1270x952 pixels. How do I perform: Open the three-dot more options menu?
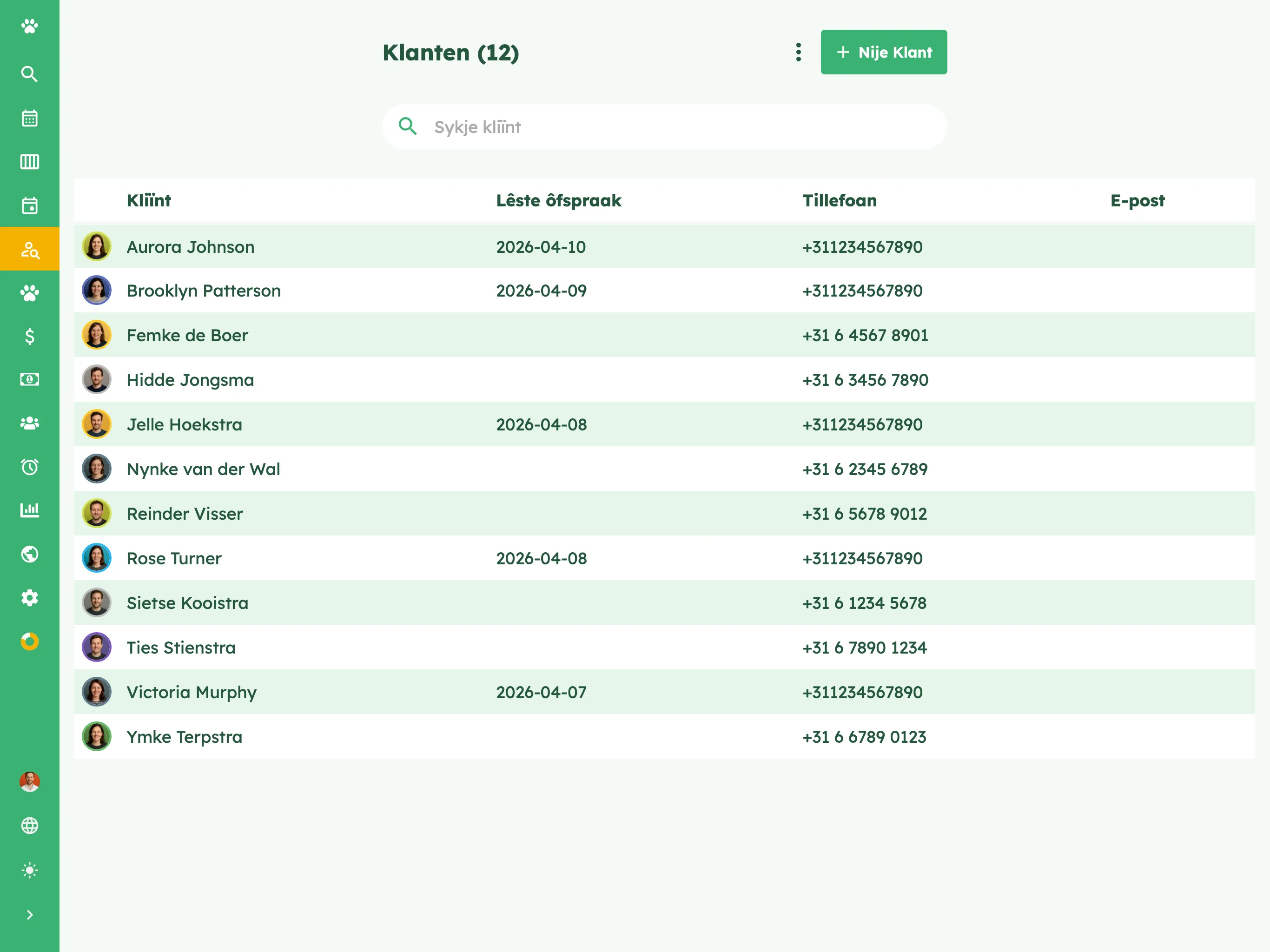(798, 52)
